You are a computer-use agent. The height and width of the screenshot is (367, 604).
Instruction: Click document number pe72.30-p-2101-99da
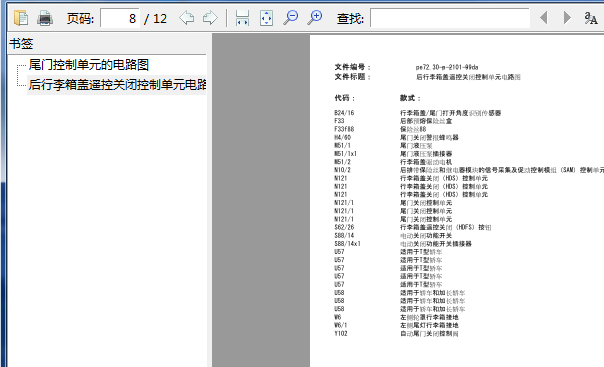(x=447, y=67)
